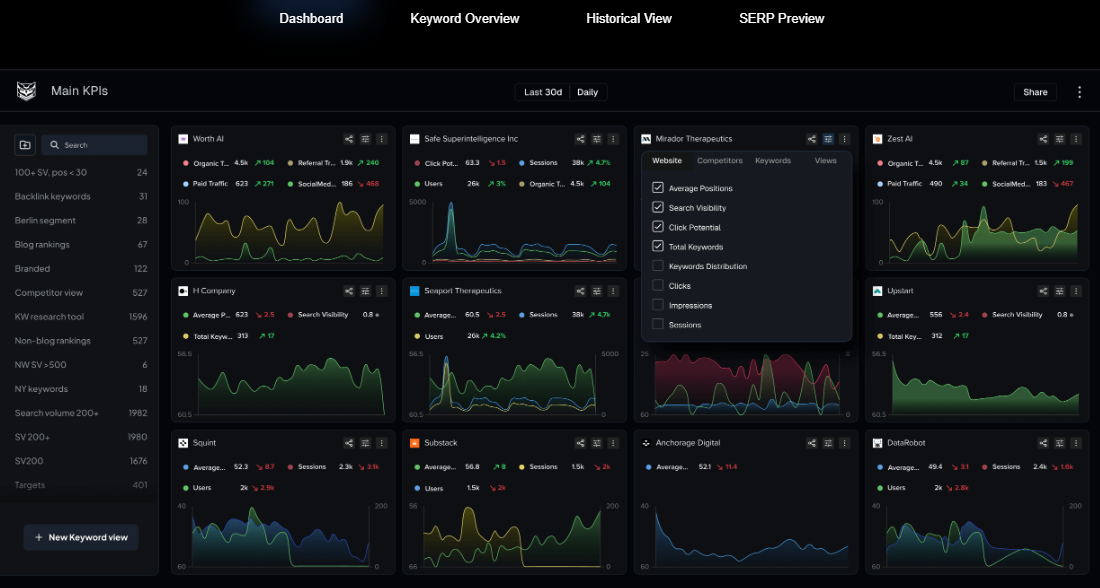Open the Daily interval dropdown
This screenshot has height=588, width=1100.
pos(588,92)
